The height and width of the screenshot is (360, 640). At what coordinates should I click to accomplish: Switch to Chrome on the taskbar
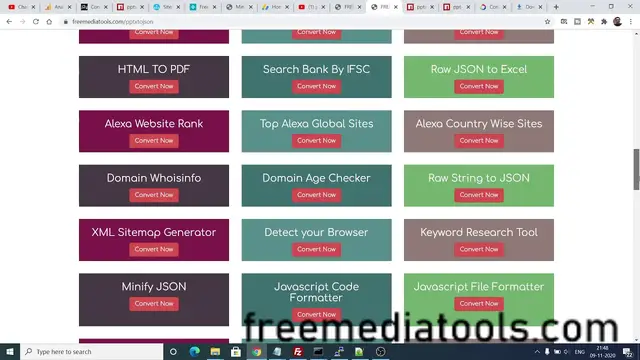click(x=256, y=351)
